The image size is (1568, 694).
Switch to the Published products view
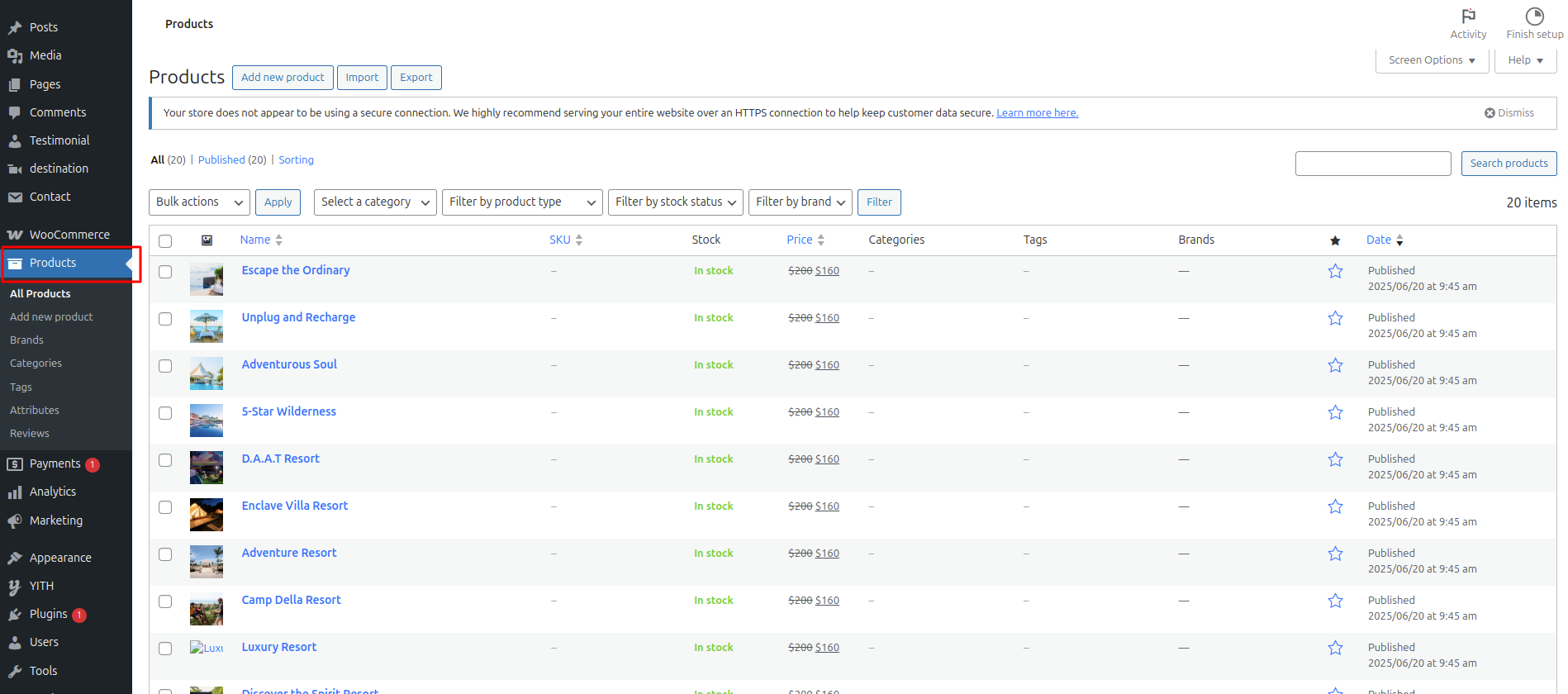pos(221,160)
